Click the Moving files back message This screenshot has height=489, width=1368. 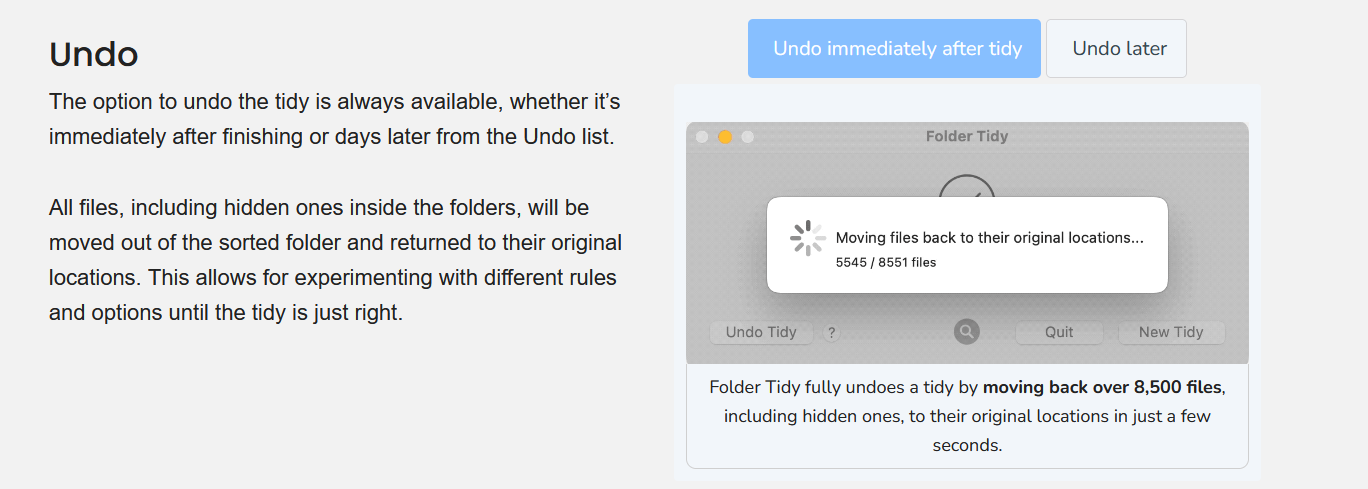pos(989,238)
